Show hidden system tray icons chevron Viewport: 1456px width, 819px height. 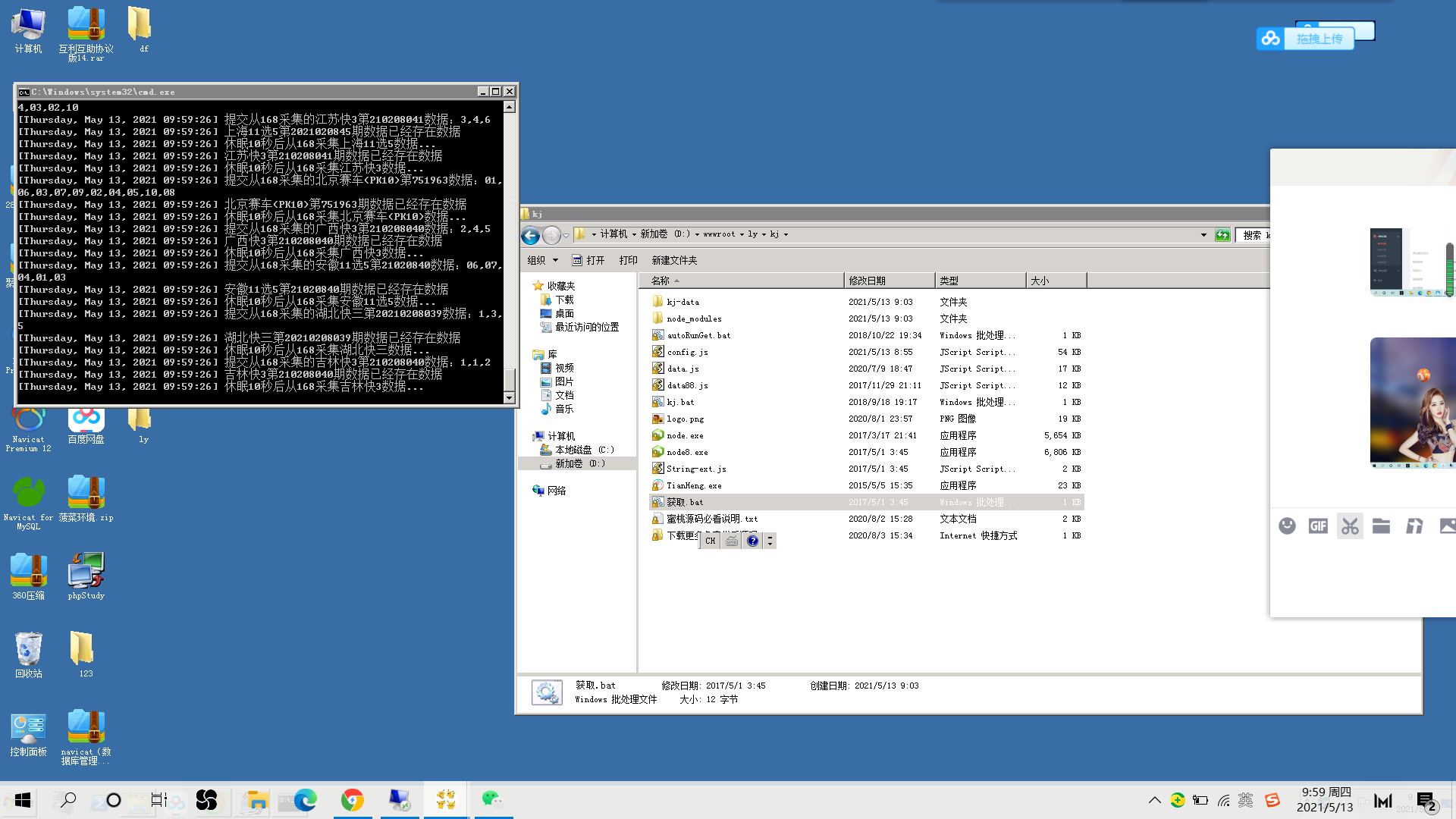[x=1154, y=800]
